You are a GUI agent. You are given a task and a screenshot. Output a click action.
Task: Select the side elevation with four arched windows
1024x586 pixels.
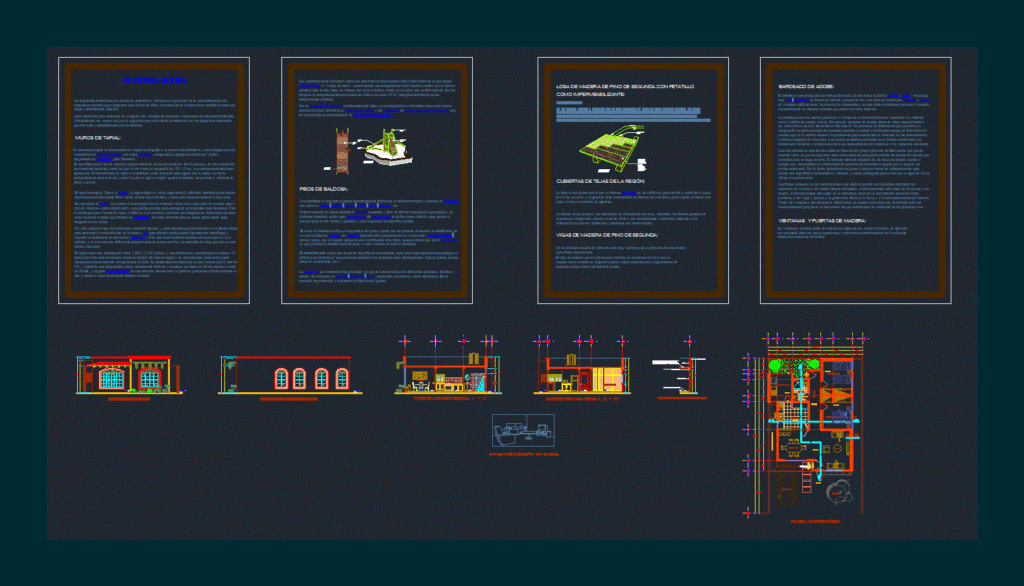click(290, 375)
